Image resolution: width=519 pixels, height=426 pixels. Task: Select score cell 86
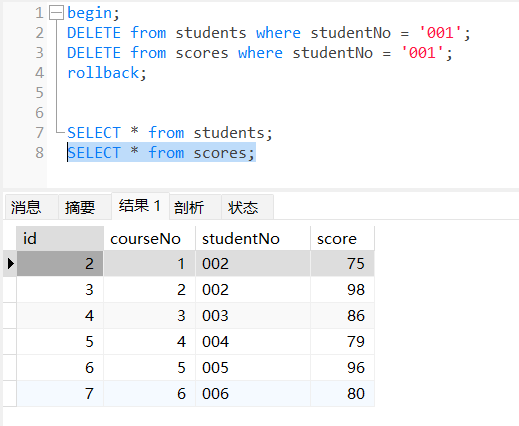coord(342,316)
